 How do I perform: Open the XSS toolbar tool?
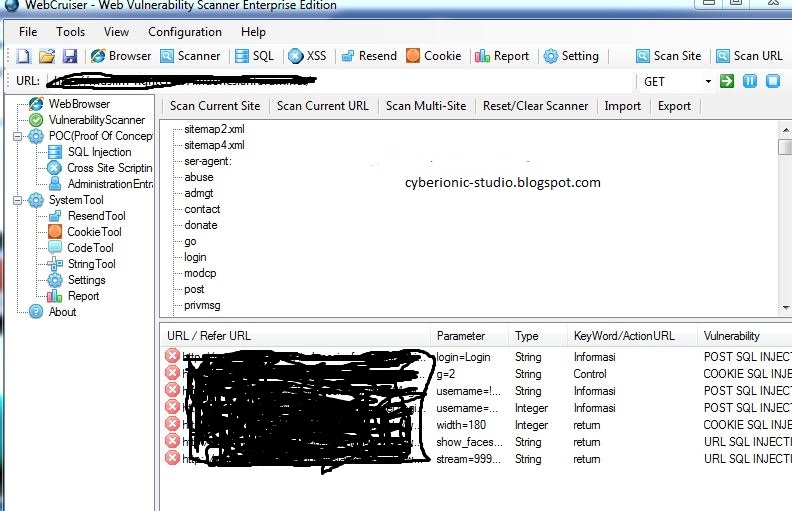(307, 56)
